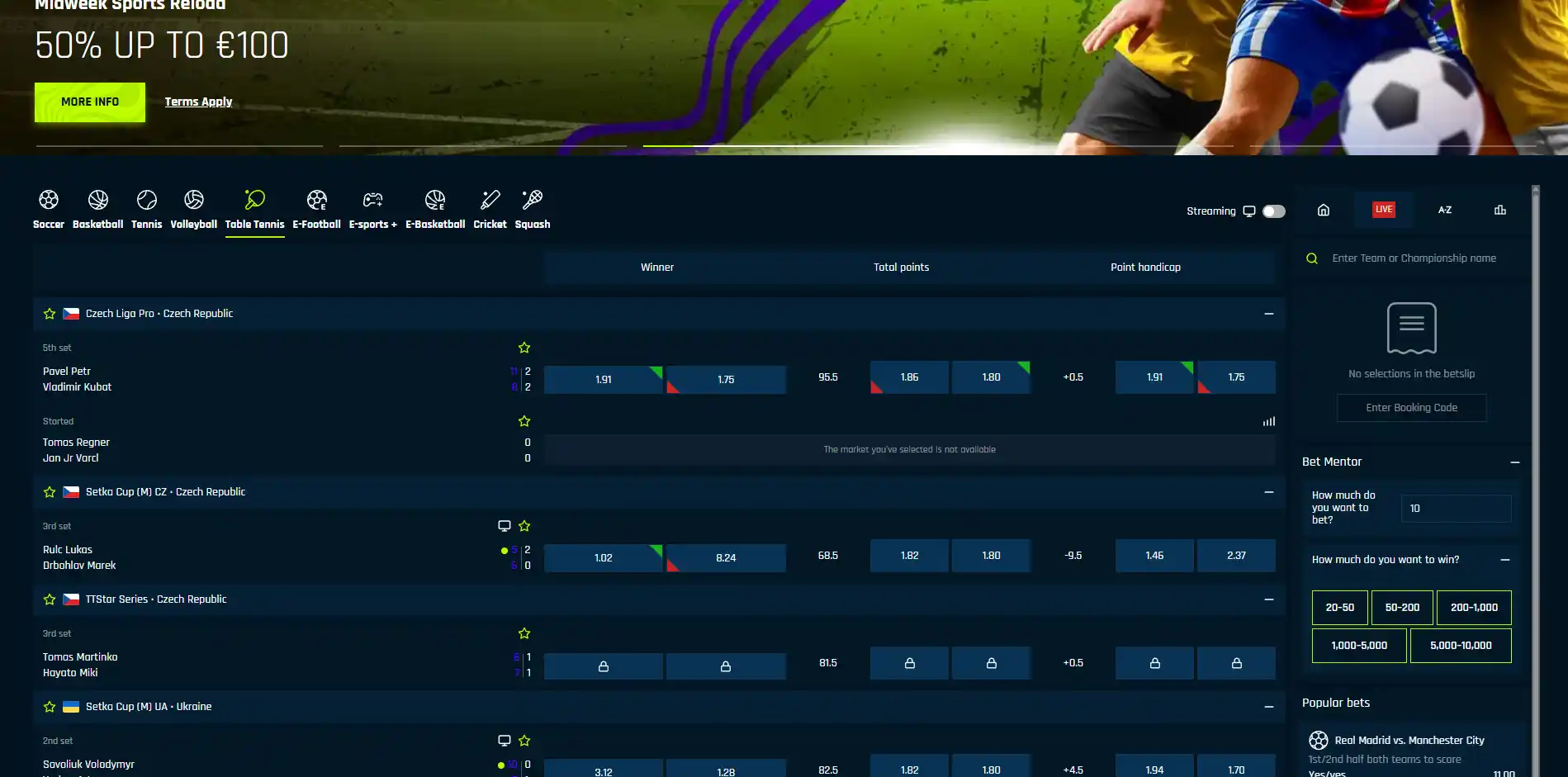The height and width of the screenshot is (777, 1568).
Task: Open the A-Z sports listing tab
Action: point(1445,210)
